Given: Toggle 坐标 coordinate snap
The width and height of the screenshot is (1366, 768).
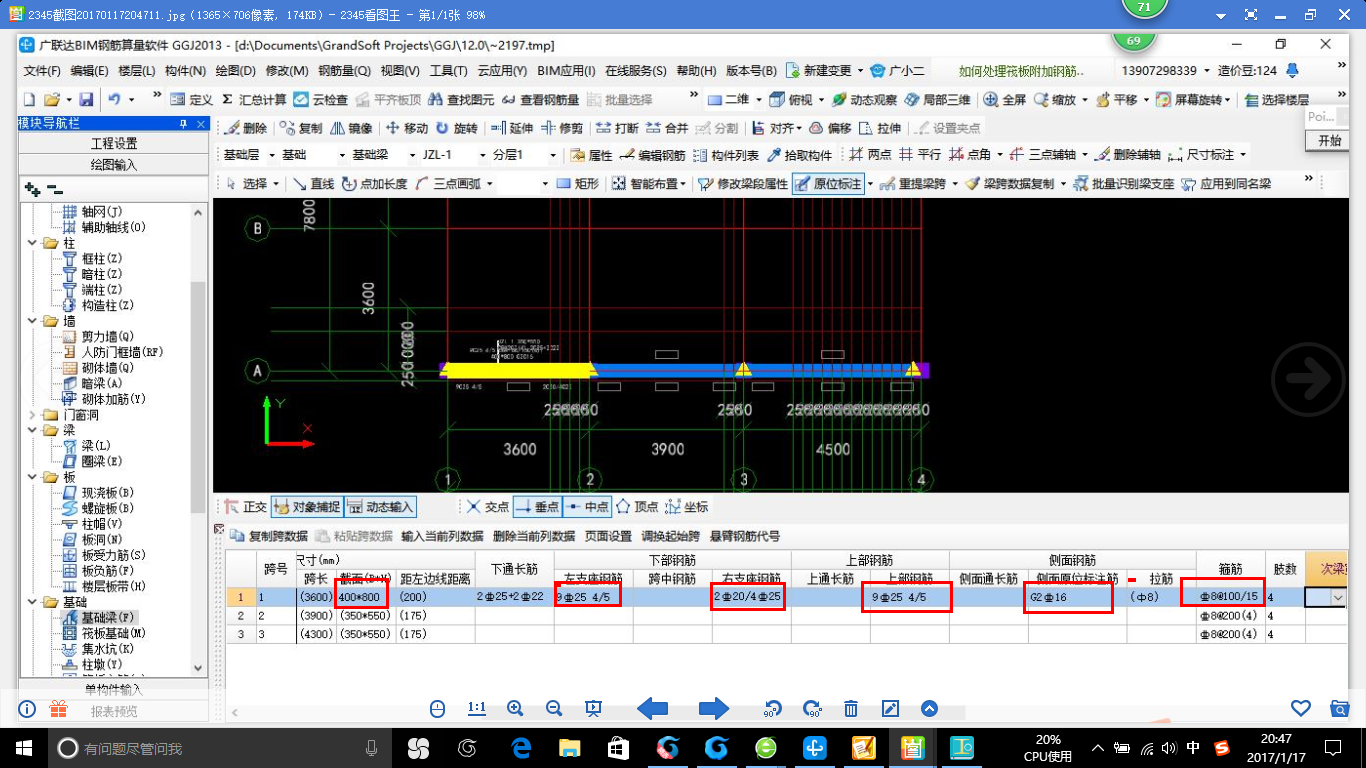Looking at the screenshot, I should 687,507.
